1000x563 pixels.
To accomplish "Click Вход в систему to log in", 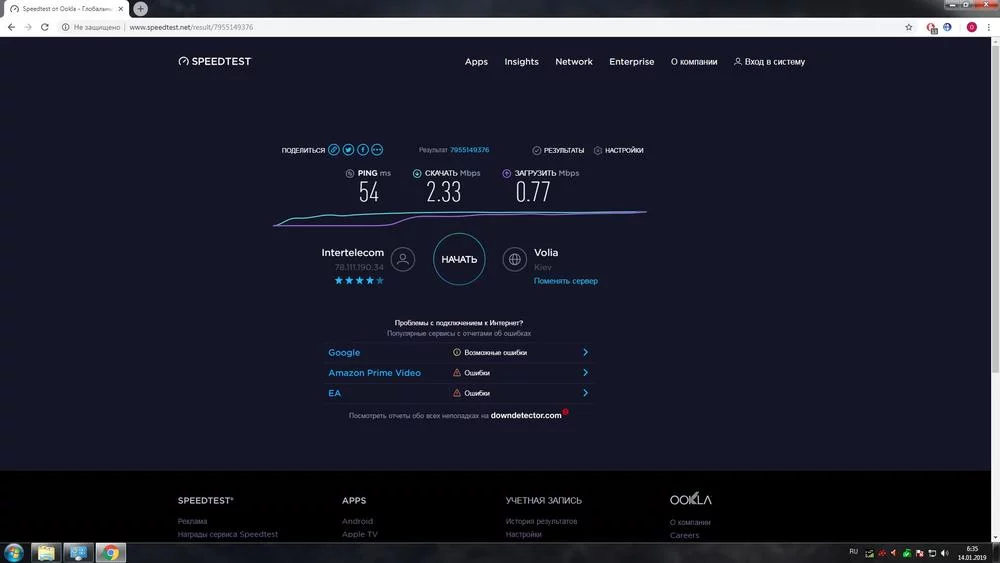I will tap(769, 62).
